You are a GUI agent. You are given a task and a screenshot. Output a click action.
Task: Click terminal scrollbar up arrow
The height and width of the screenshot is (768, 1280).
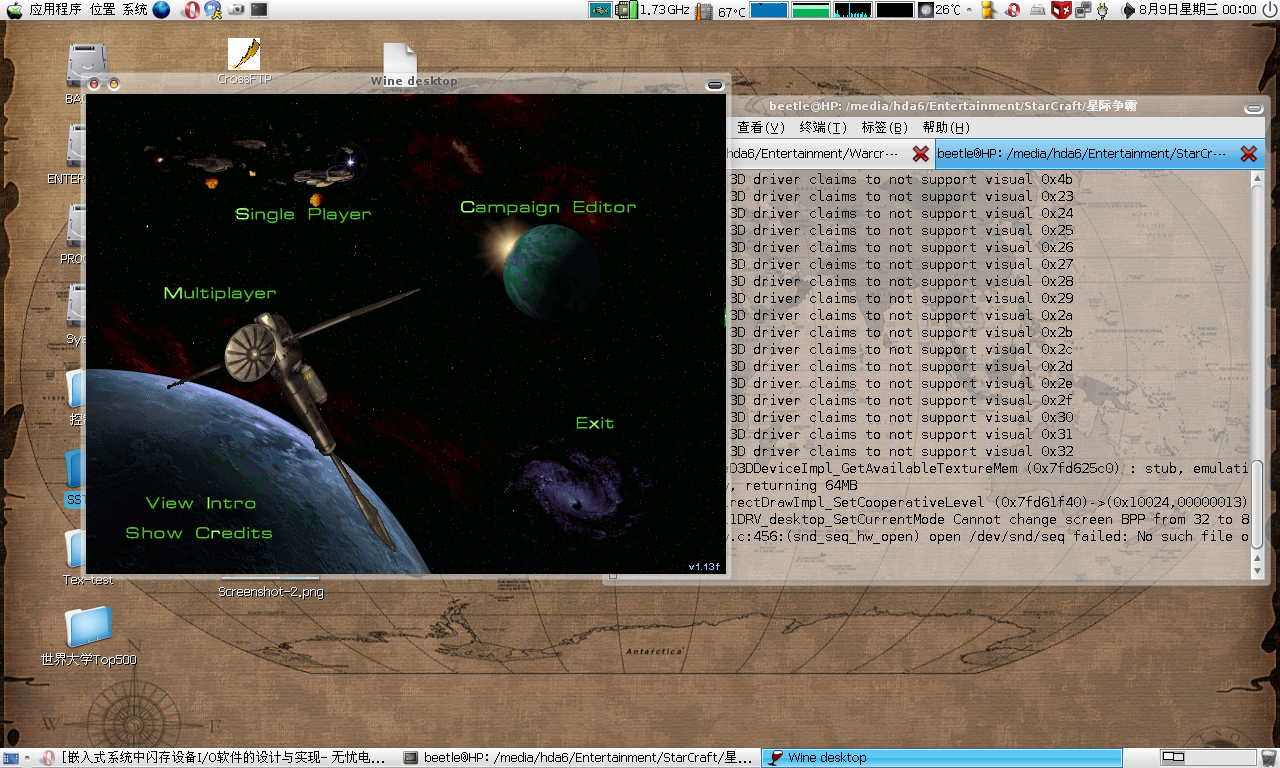tap(1258, 179)
